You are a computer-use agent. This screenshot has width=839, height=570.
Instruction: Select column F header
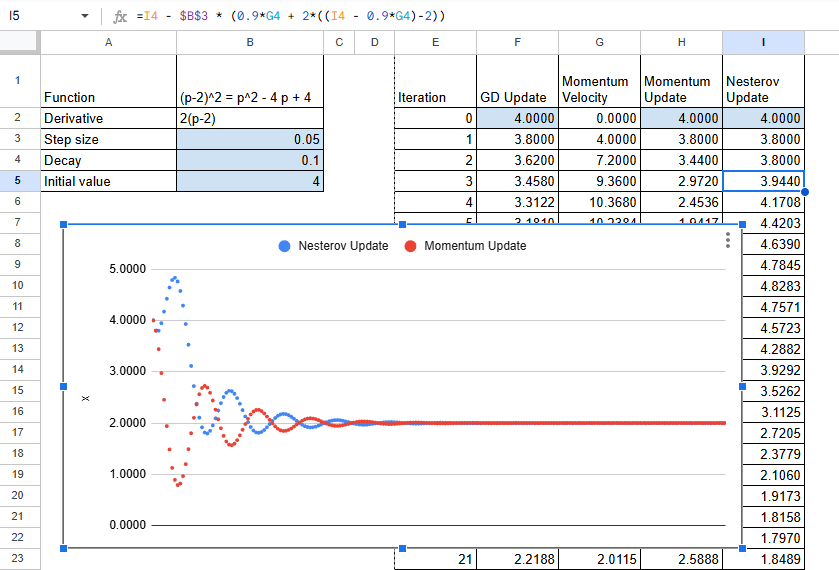pos(517,42)
